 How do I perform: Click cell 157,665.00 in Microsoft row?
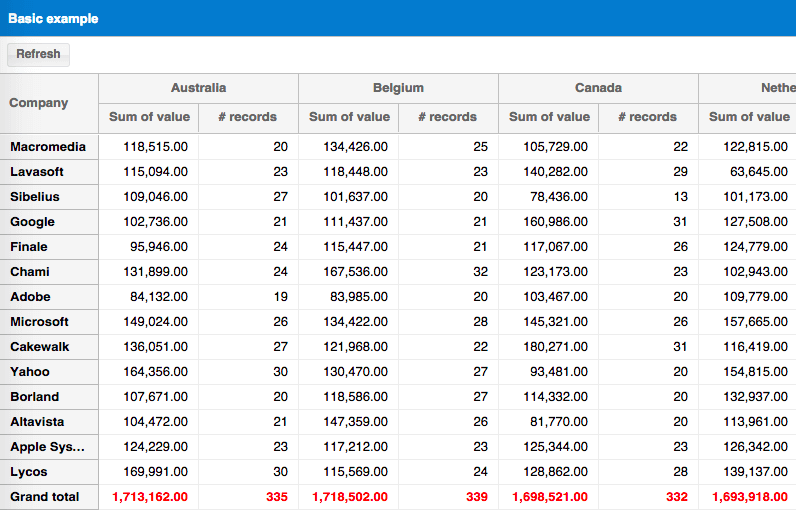pyautogui.click(x=748, y=322)
